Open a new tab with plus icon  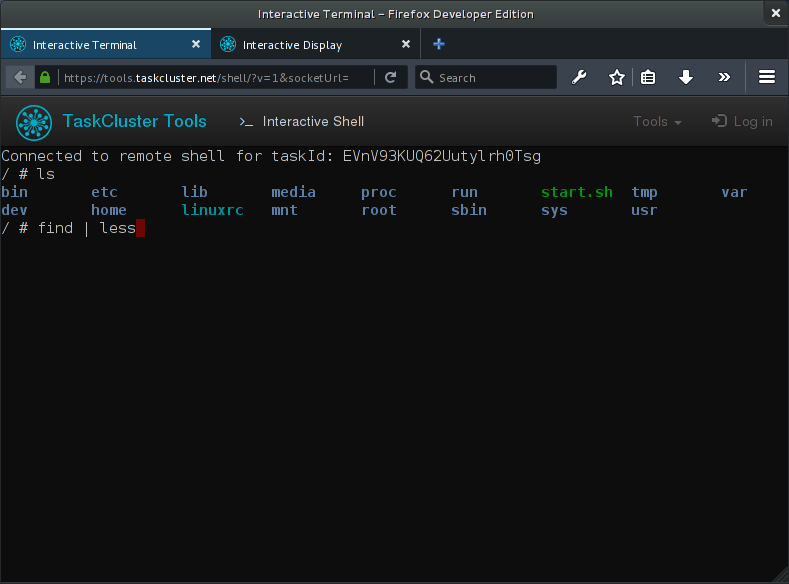pyautogui.click(x=439, y=44)
